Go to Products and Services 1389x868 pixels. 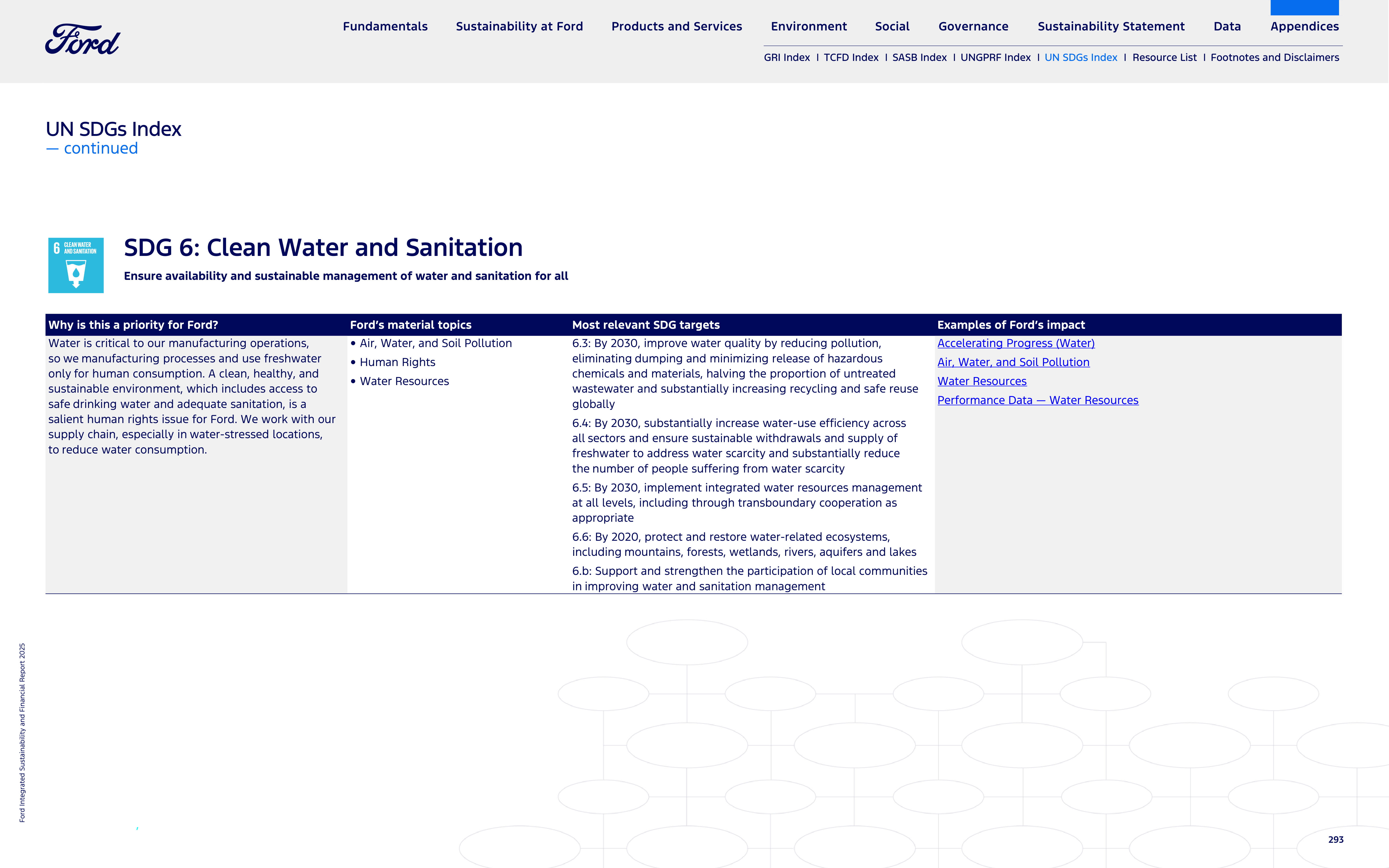(x=677, y=26)
